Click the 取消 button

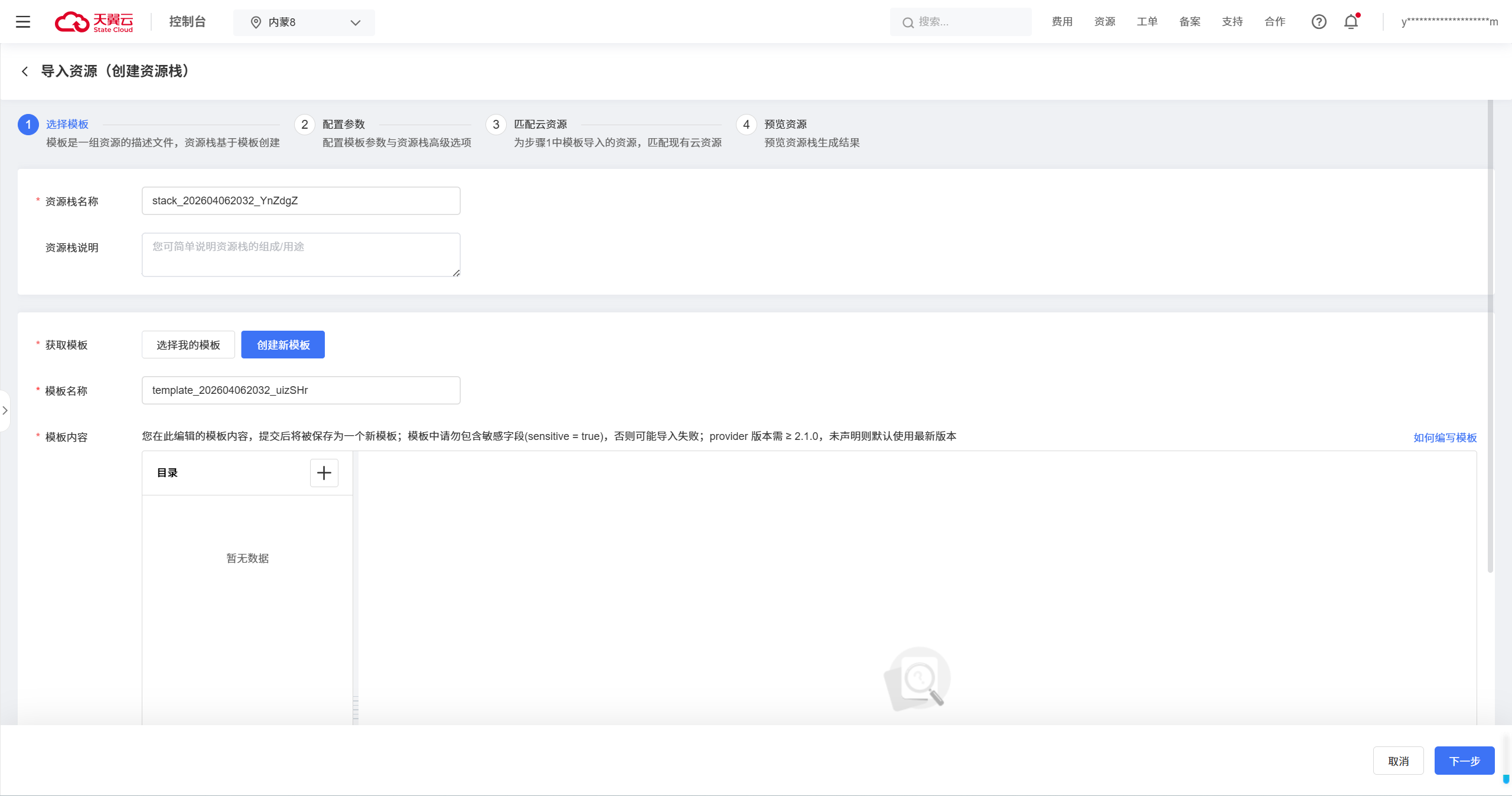pos(1398,761)
